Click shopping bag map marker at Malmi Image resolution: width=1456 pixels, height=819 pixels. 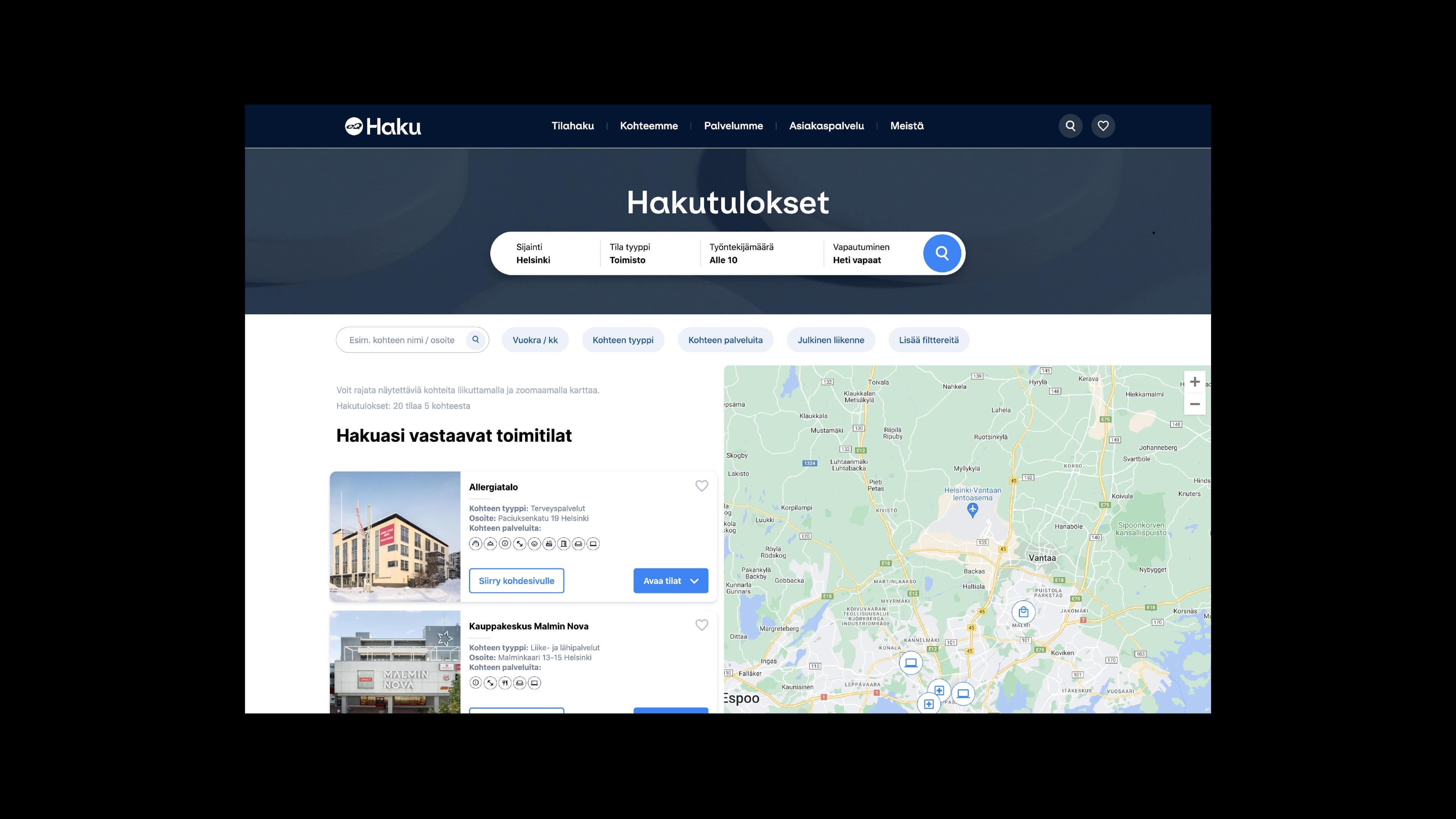1023,612
